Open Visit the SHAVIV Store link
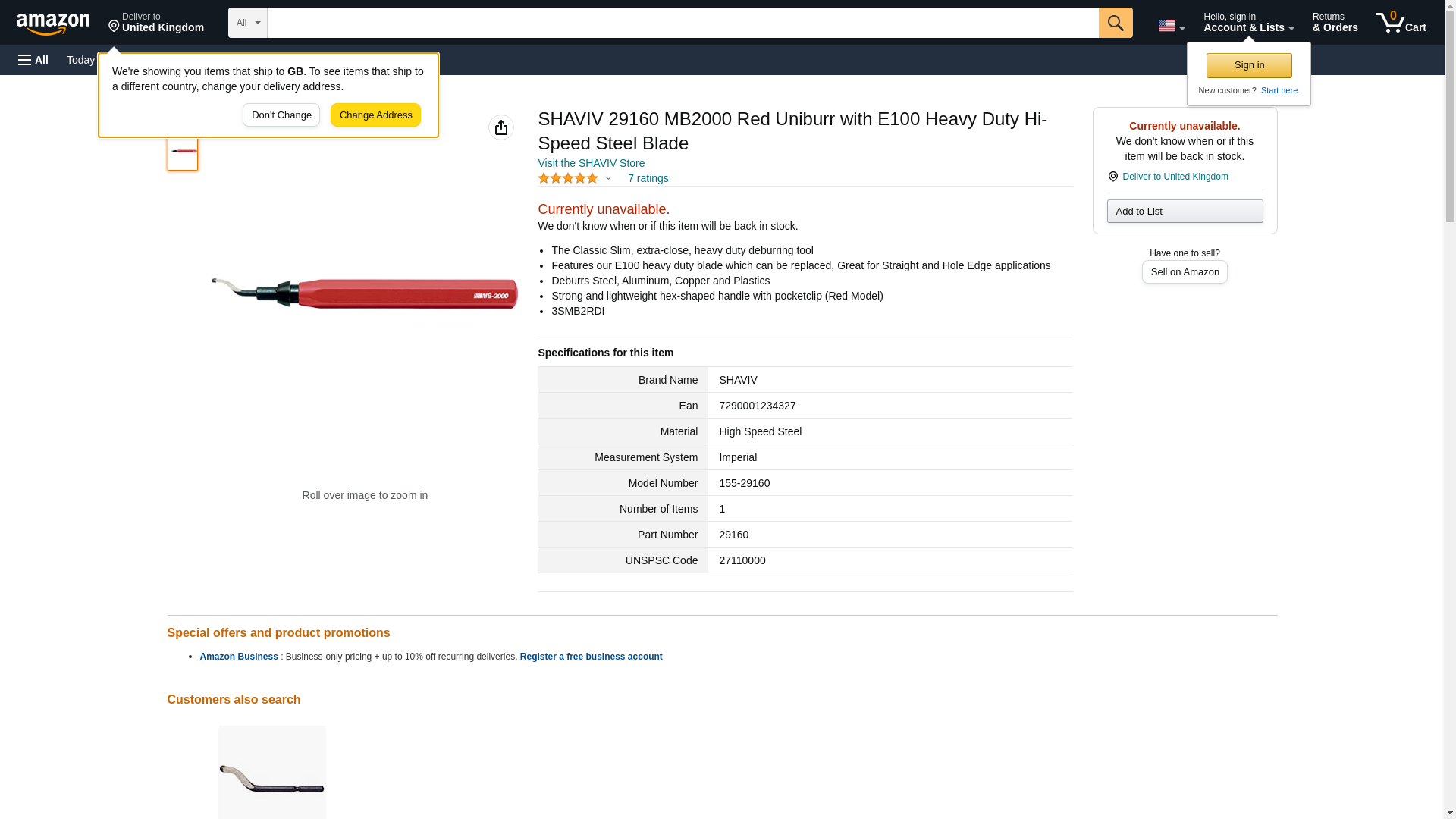The image size is (1456, 819). (591, 163)
